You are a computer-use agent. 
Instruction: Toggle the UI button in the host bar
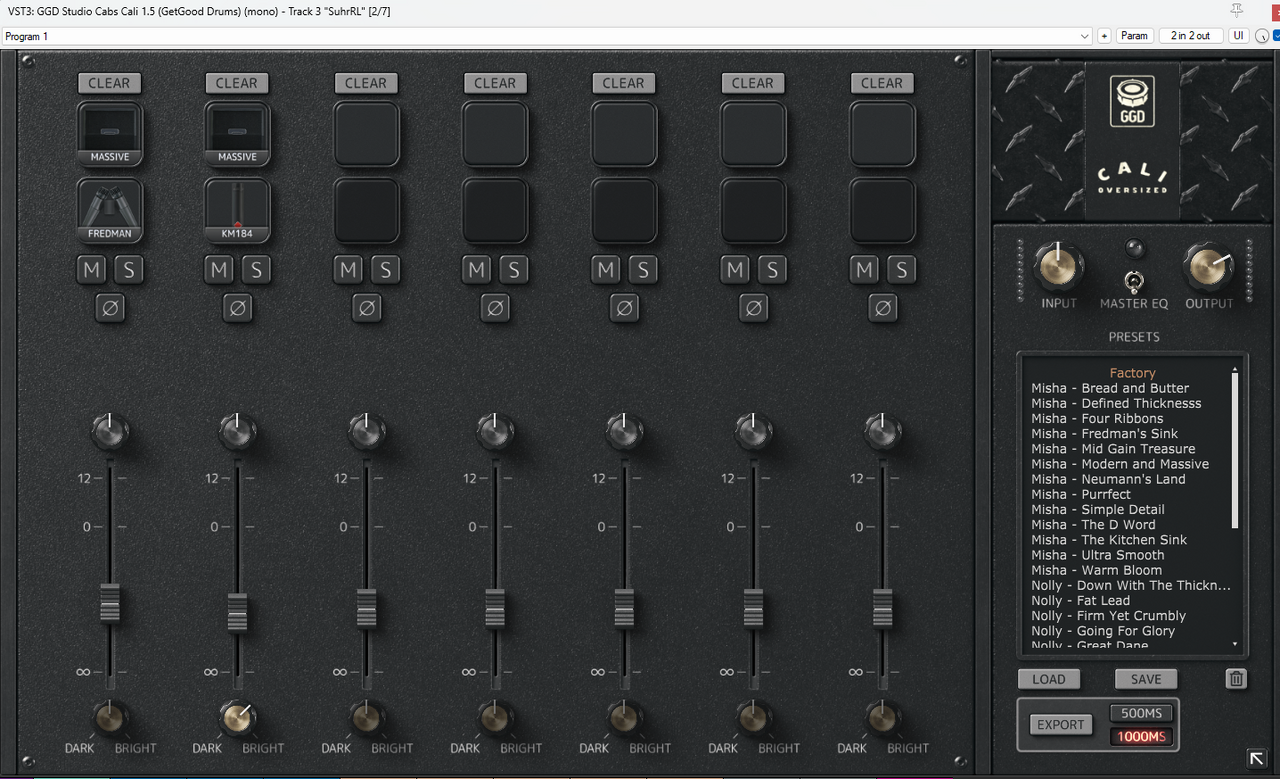[x=1239, y=36]
